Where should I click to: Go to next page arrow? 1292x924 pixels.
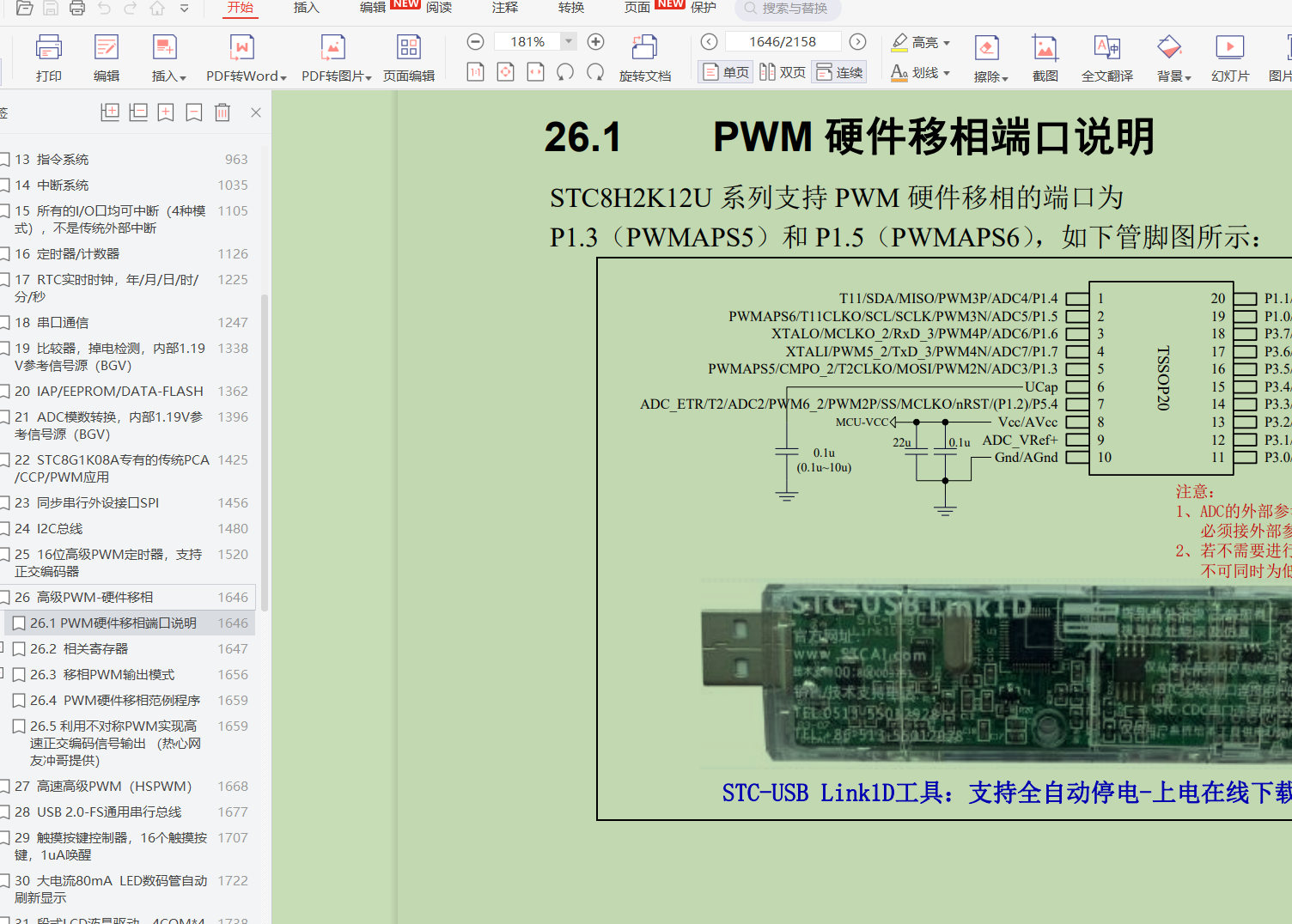pyautogui.click(x=857, y=41)
